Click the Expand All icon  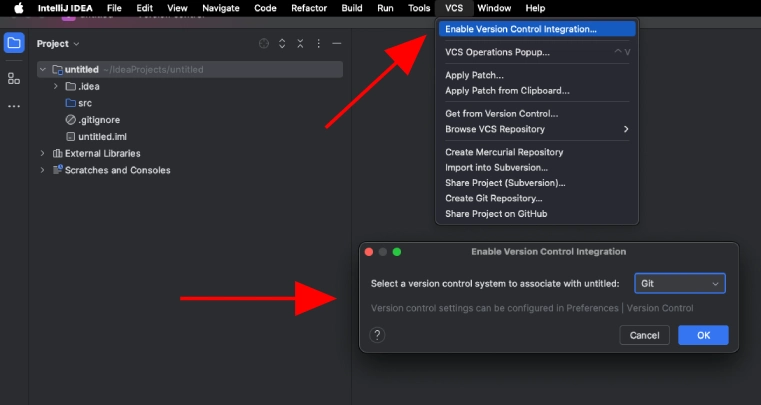coord(282,44)
